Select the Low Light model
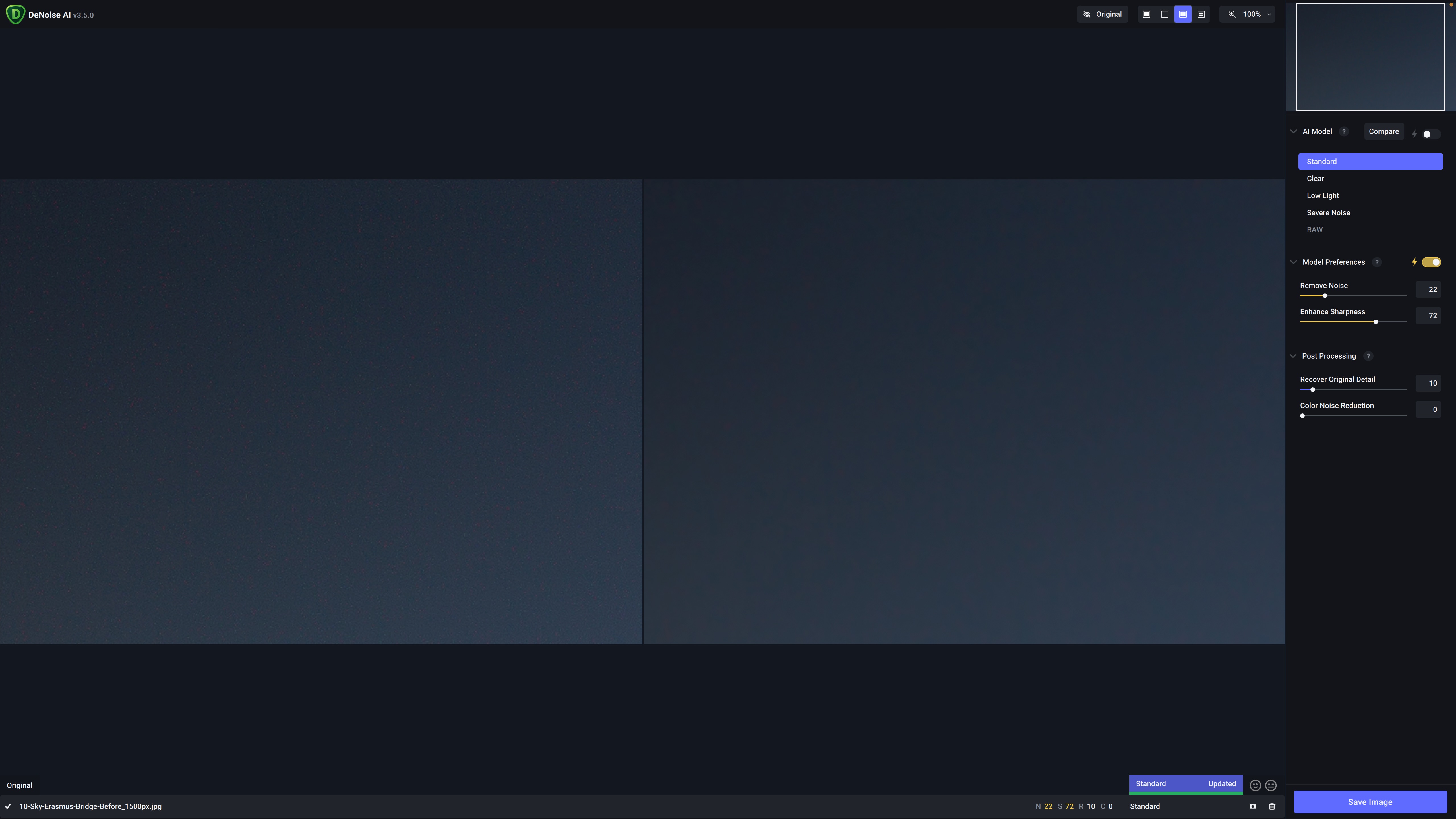The image size is (1456, 819). pyautogui.click(x=1323, y=196)
